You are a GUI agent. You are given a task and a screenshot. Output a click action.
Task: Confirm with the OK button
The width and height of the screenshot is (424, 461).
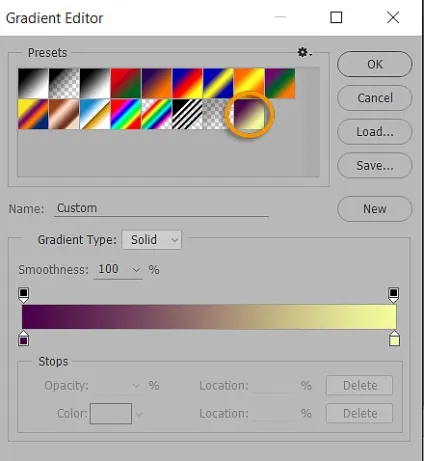[x=375, y=64]
